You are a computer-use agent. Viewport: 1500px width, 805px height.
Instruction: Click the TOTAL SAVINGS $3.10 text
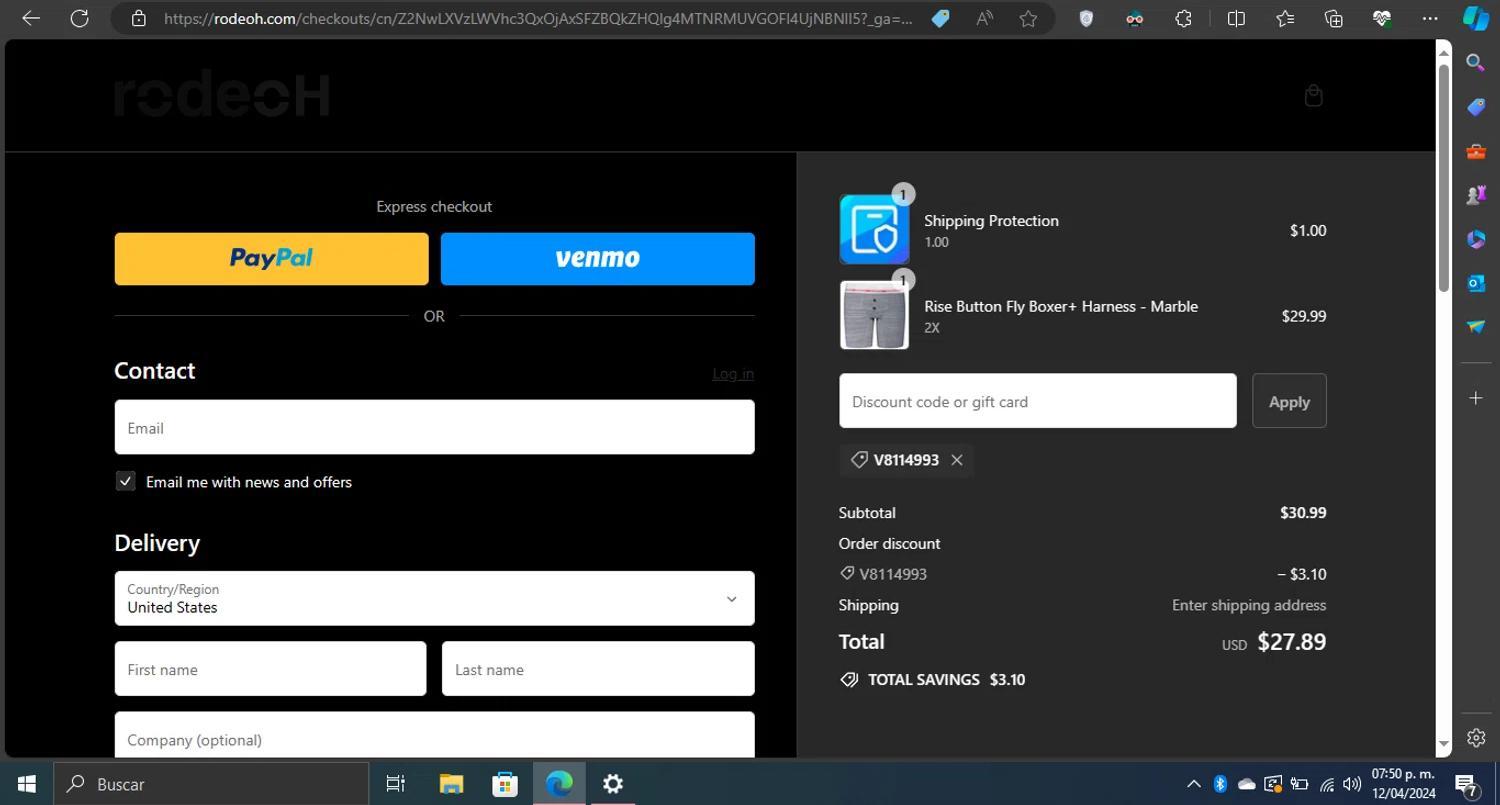[946, 680]
